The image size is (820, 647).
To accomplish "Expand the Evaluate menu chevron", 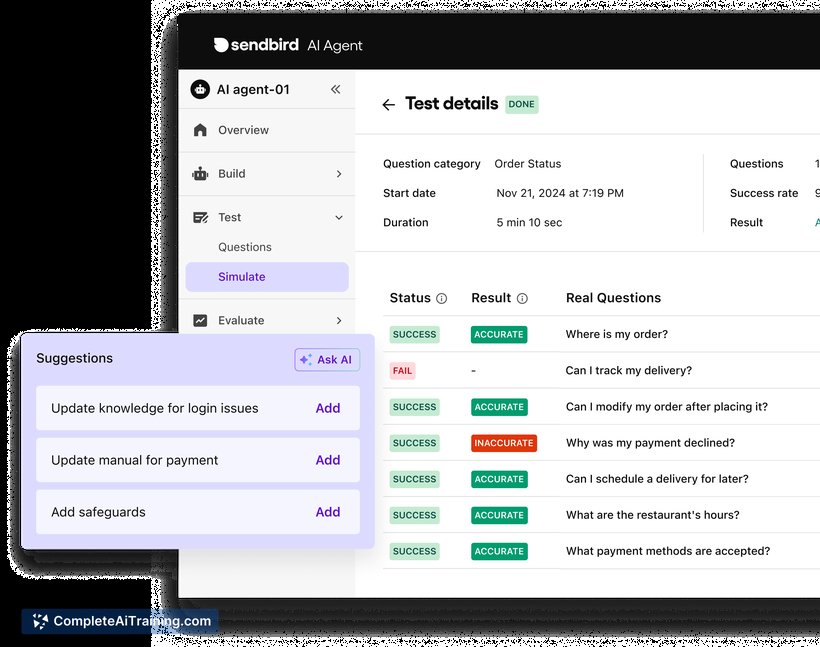I will point(339,320).
